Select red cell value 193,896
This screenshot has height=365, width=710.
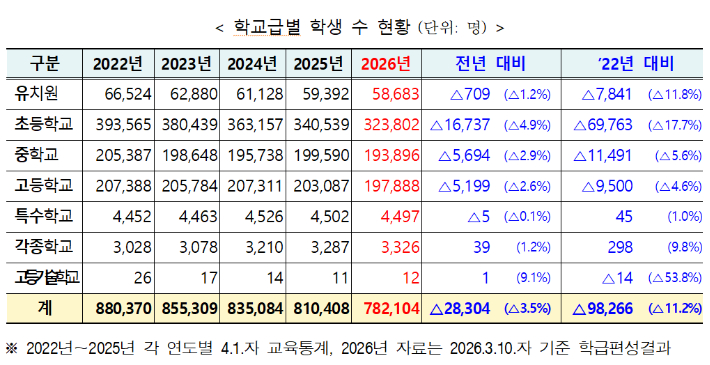point(392,156)
